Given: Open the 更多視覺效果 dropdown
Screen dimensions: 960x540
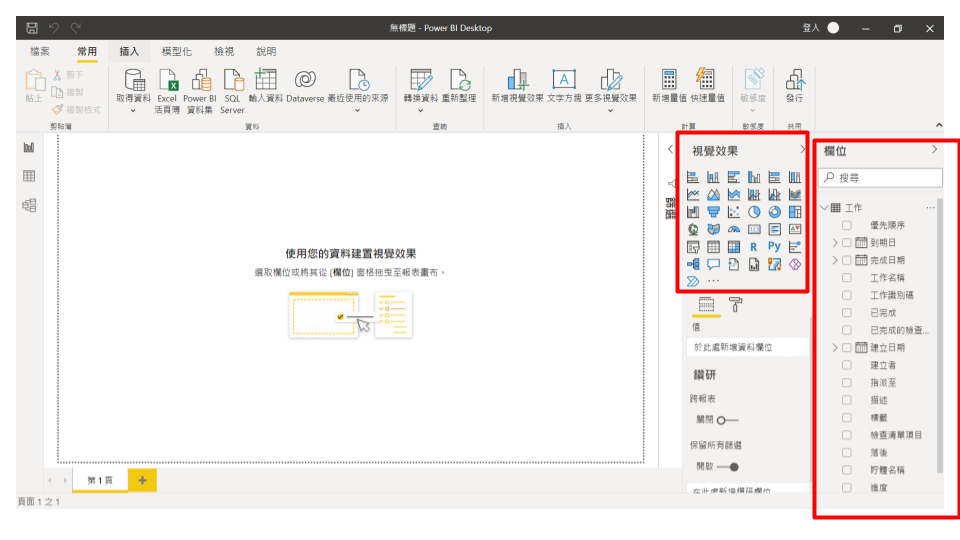Looking at the screenshot, I should pyautogui.click(x=610, y=111).
